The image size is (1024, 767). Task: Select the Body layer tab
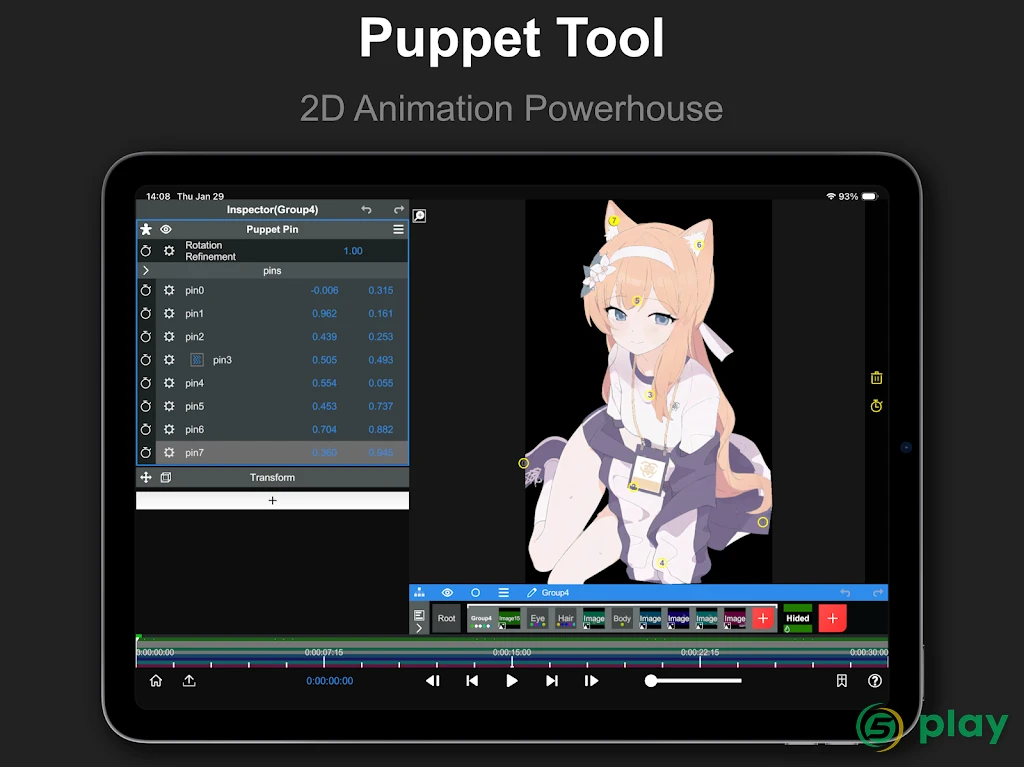click(622, 618)
